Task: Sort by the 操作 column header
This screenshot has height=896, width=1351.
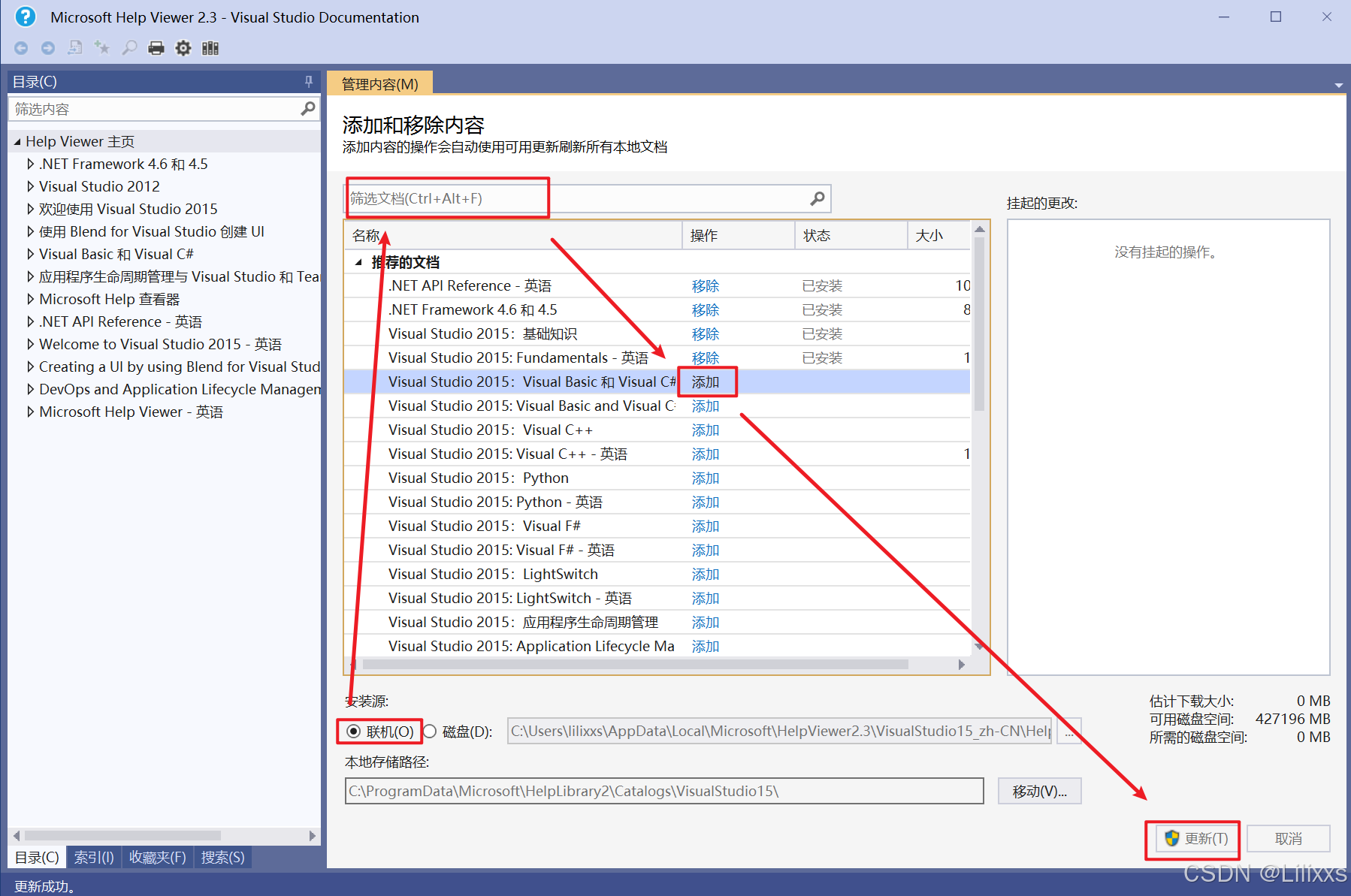Action: coord(739,235)
